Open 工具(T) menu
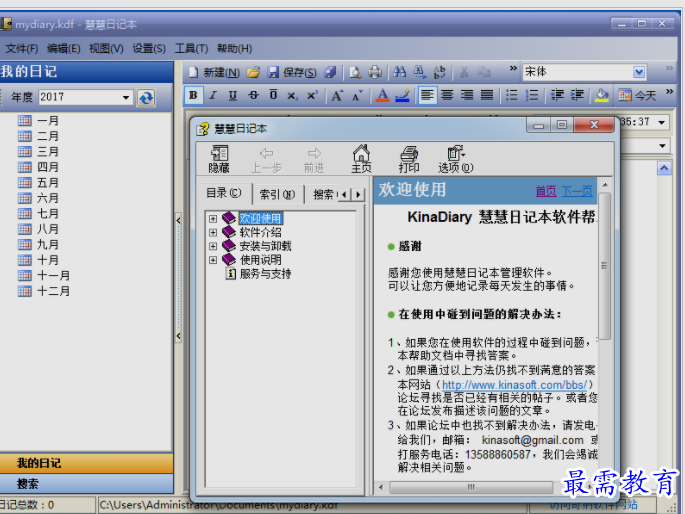 coord(191,48)
